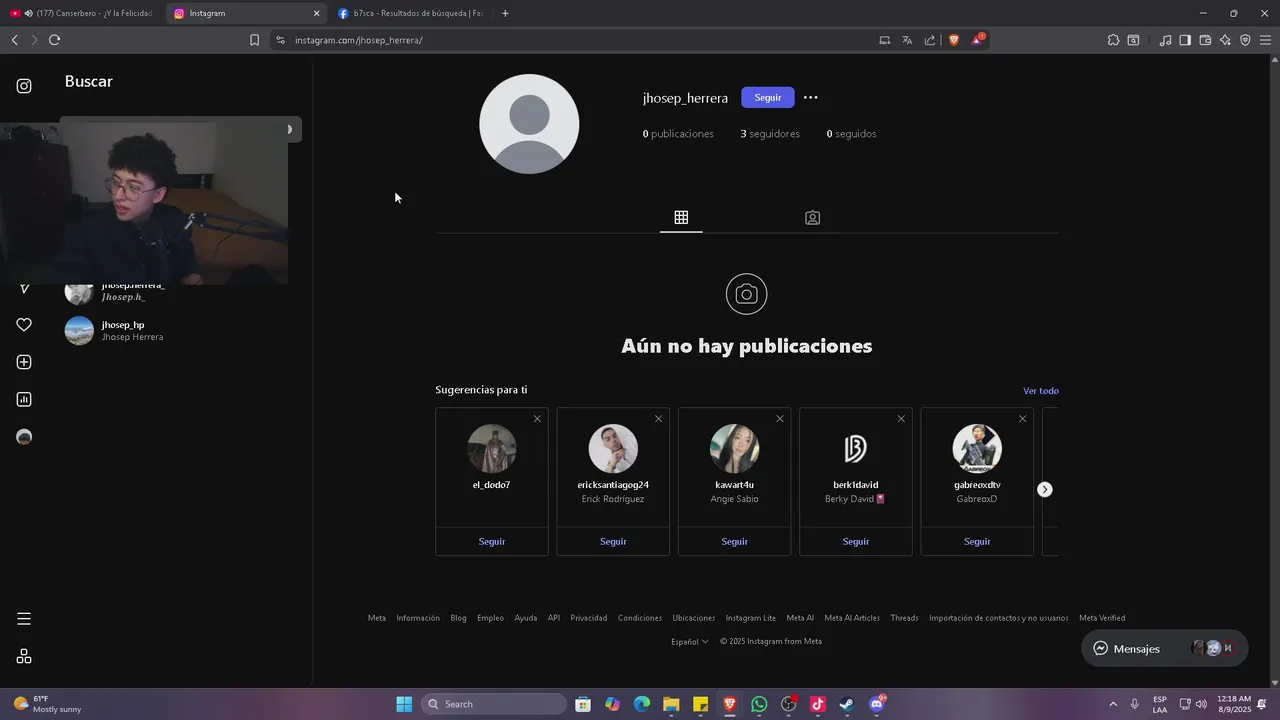Dismiss the el_dodo7 suggestion card
This screenshot has height=720, width=1280.
(x=537, y=419)
